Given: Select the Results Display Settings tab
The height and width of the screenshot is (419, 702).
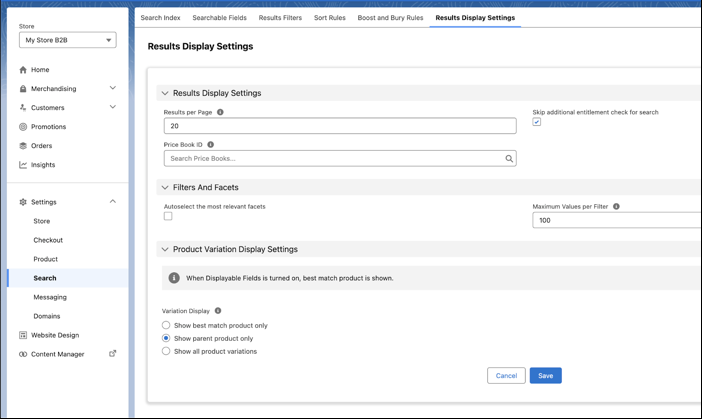Looking at the screenshot, I should point(475,18).
